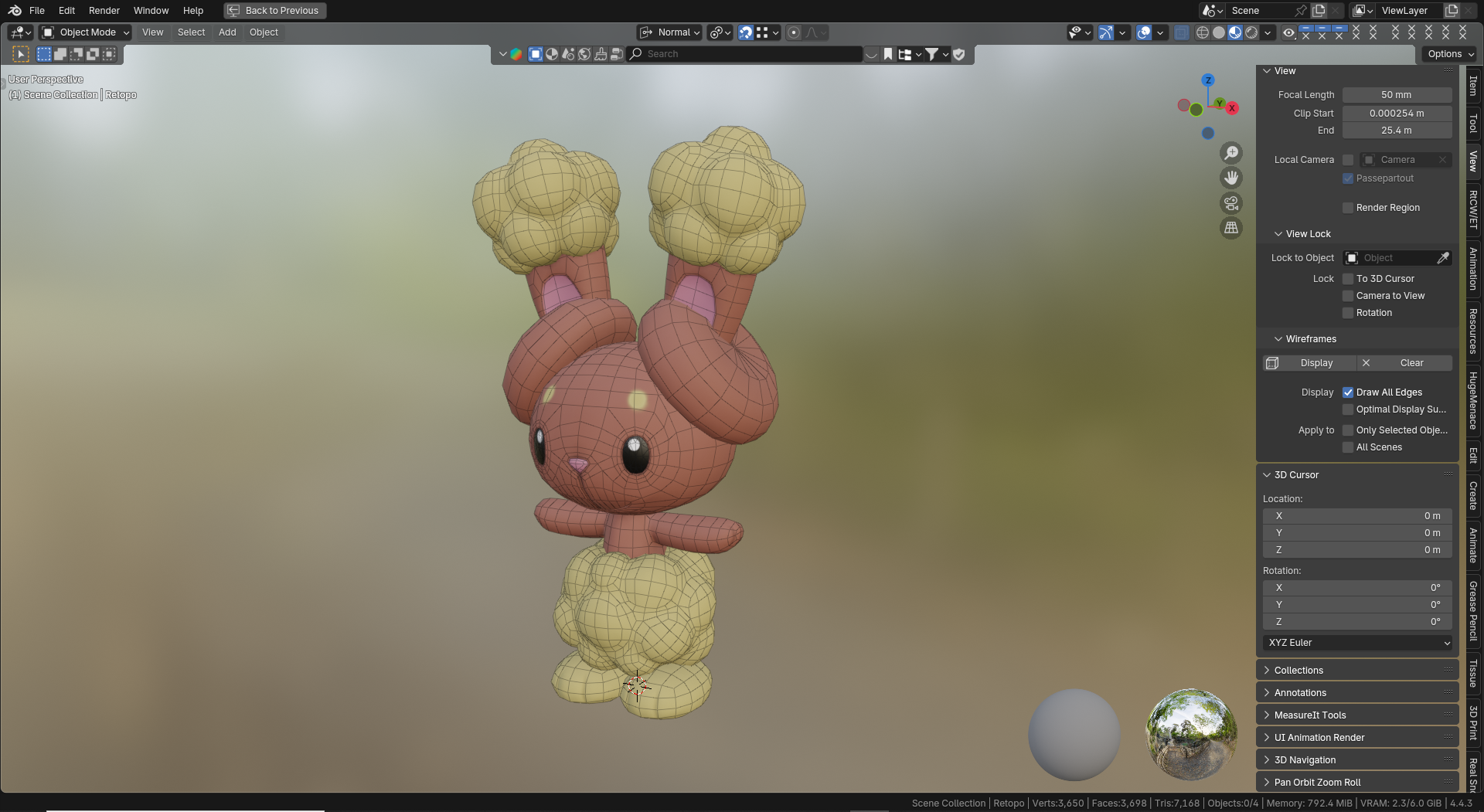Open the Render menu
1484x812 pixels.
pos(104,11)
